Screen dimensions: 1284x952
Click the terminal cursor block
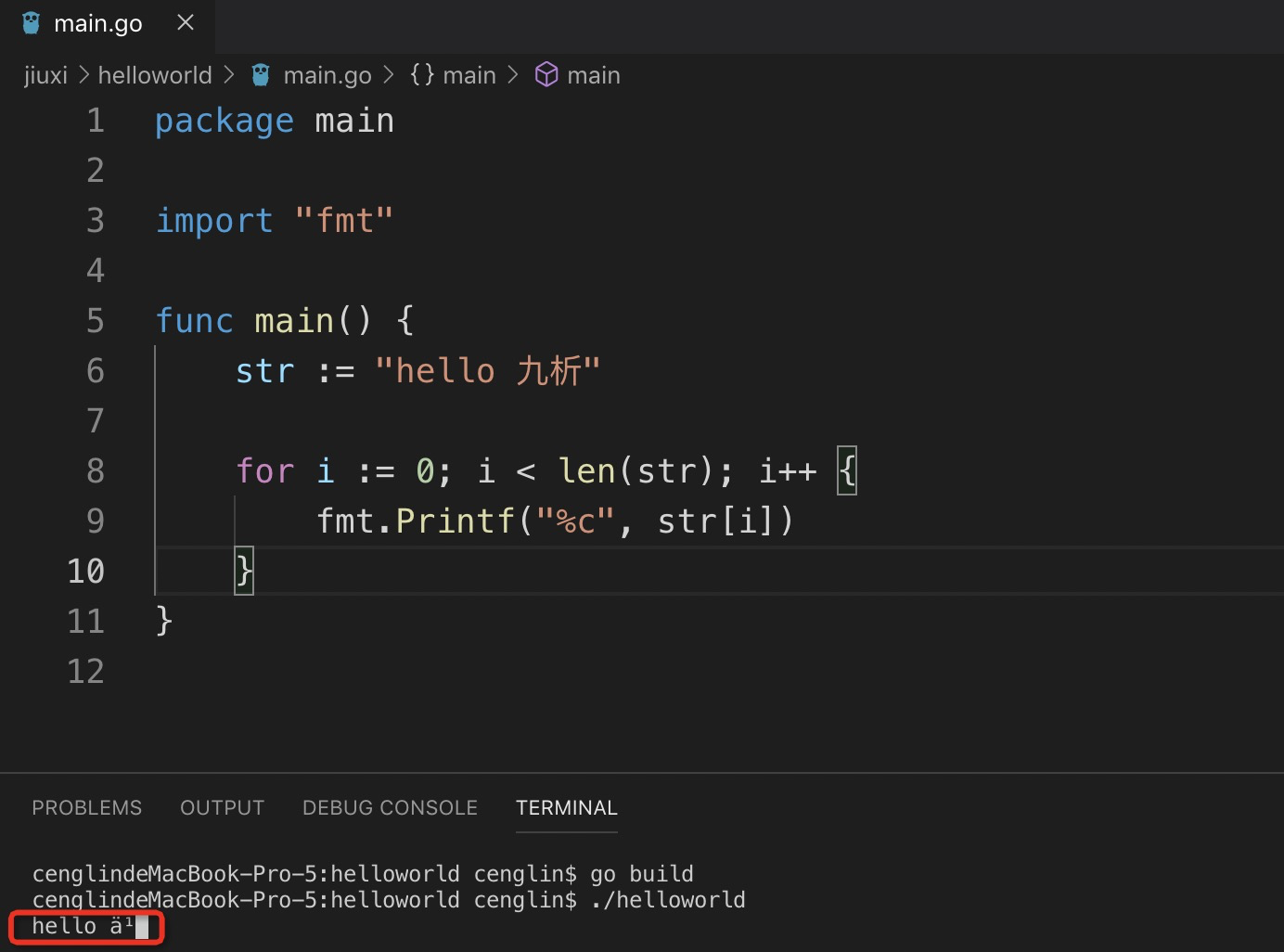coord(142,926)
